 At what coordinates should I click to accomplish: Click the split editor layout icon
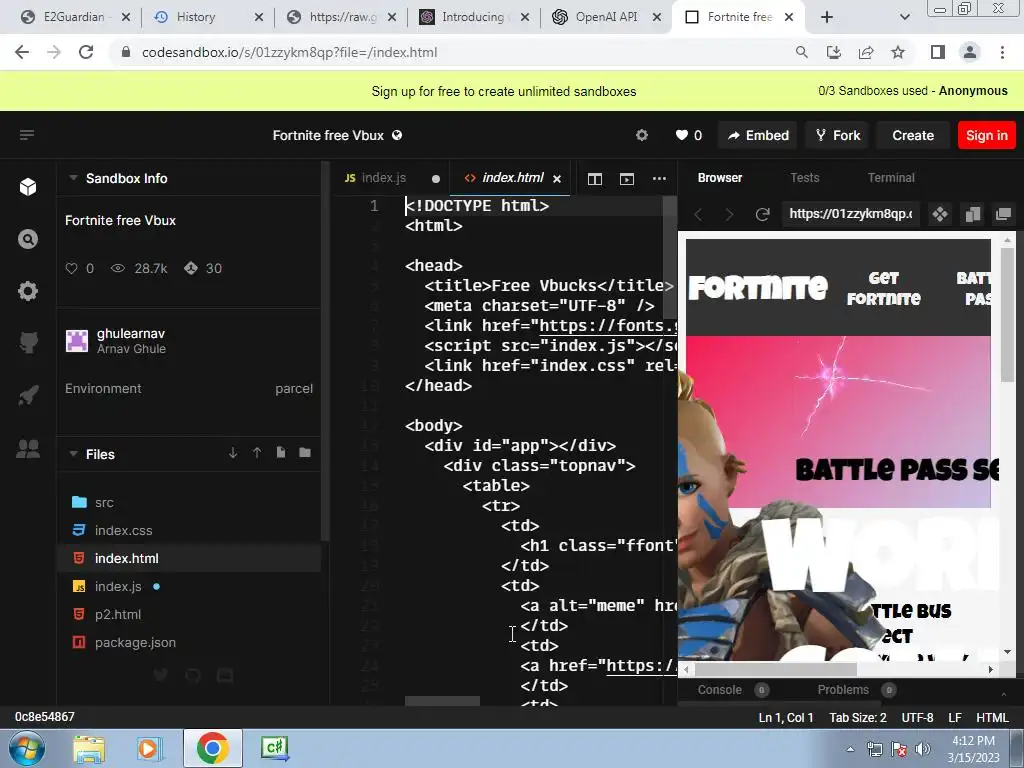coord(594,178)
